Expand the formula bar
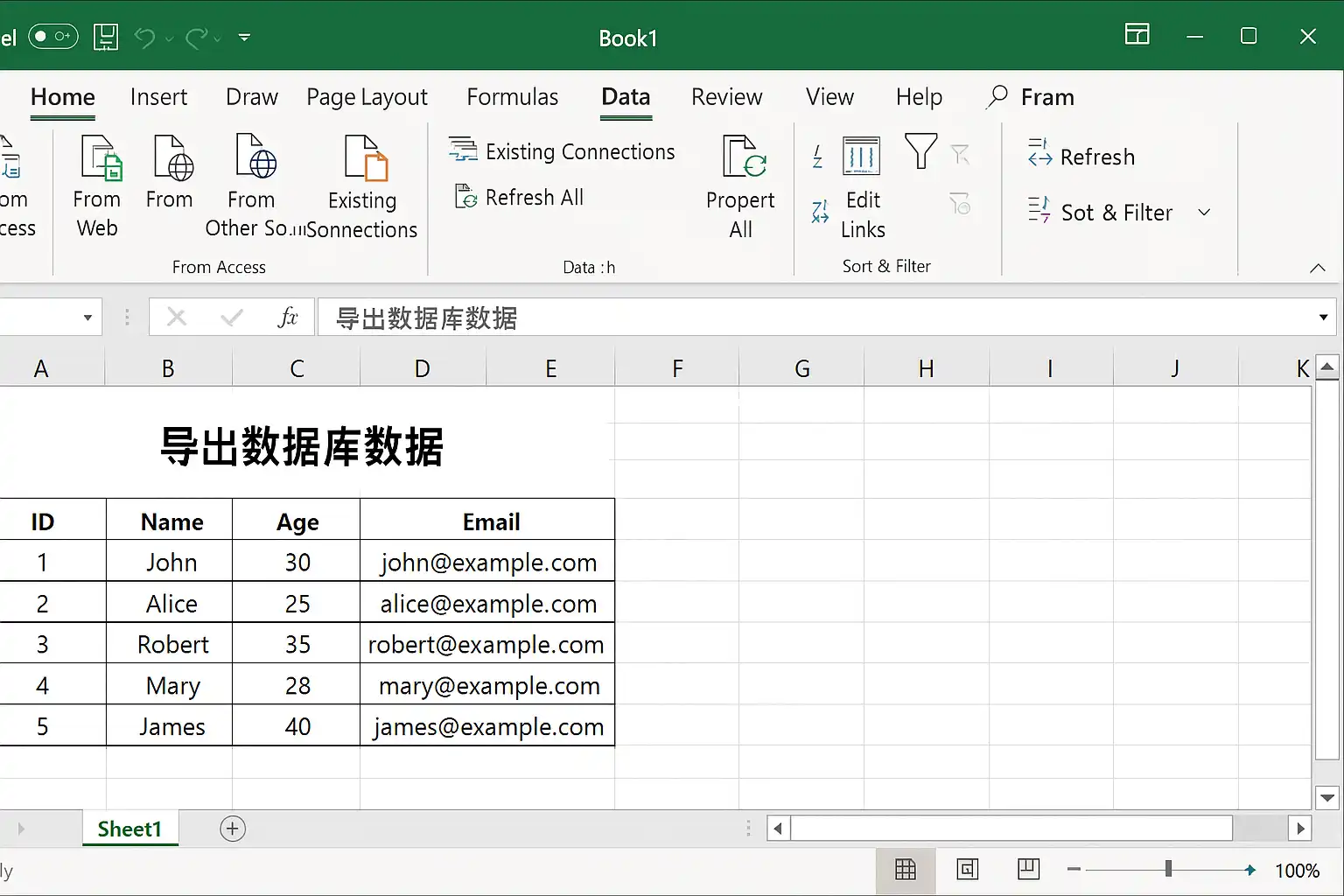The width and height of the screenshot is (1344, 896). pyautogui.click(x=1323, y=317)
